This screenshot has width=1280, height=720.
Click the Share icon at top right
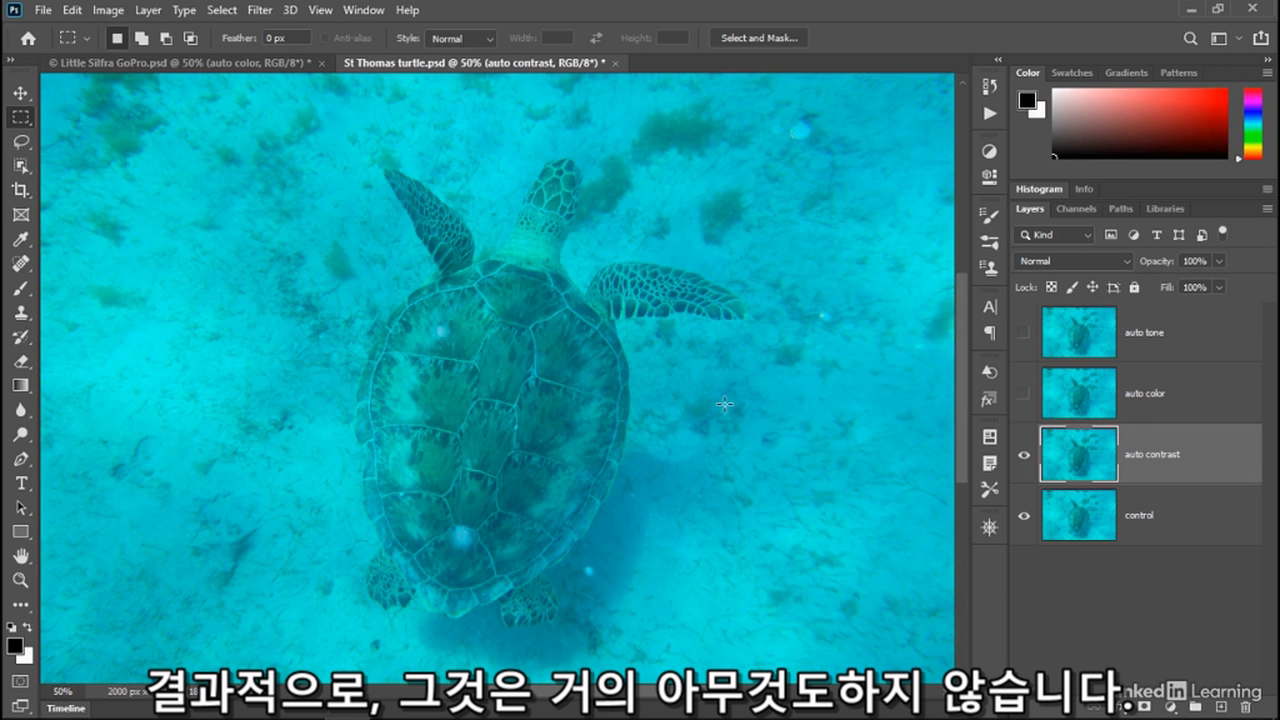coord(1261,38)
